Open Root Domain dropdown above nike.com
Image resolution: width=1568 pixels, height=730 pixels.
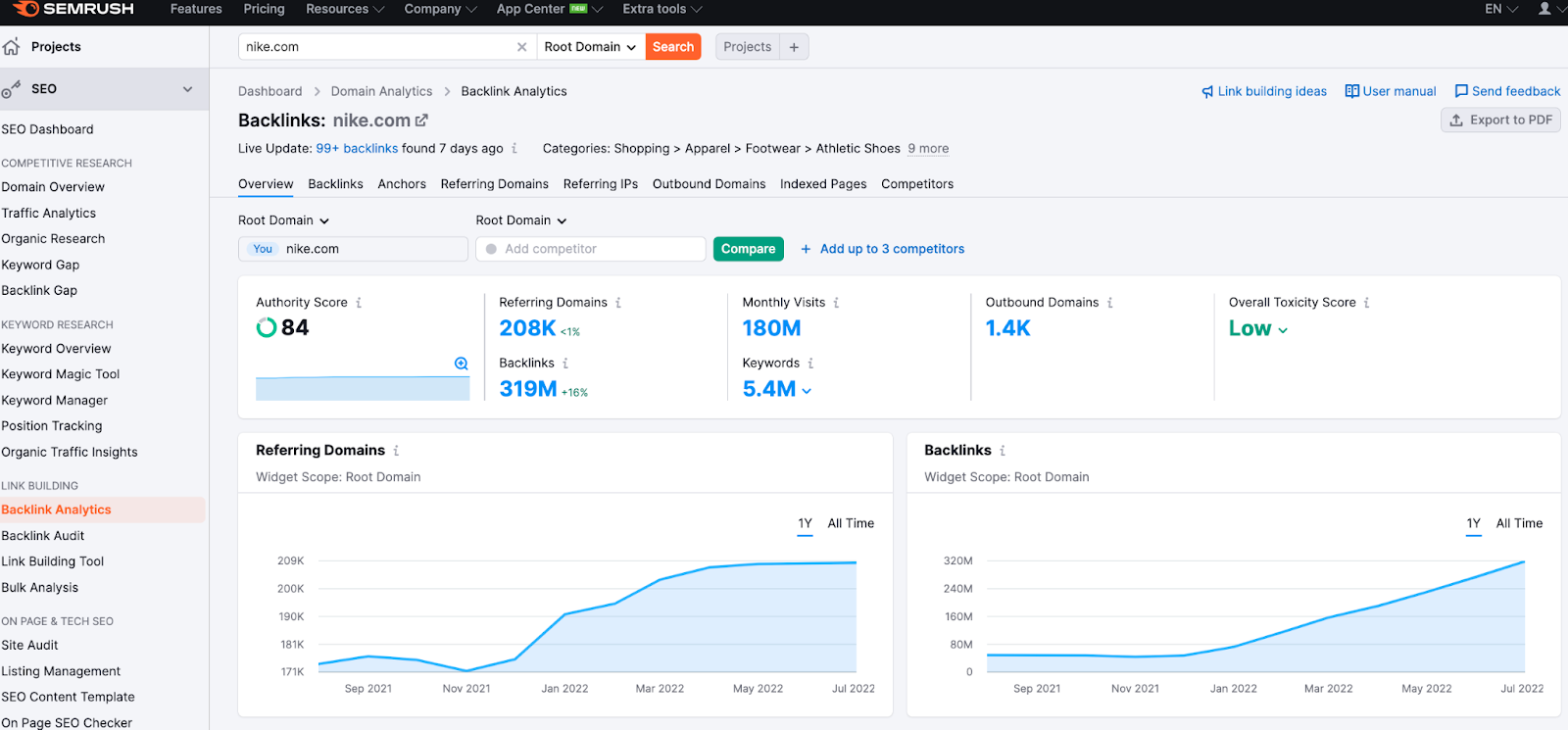[x=284, y=220]
